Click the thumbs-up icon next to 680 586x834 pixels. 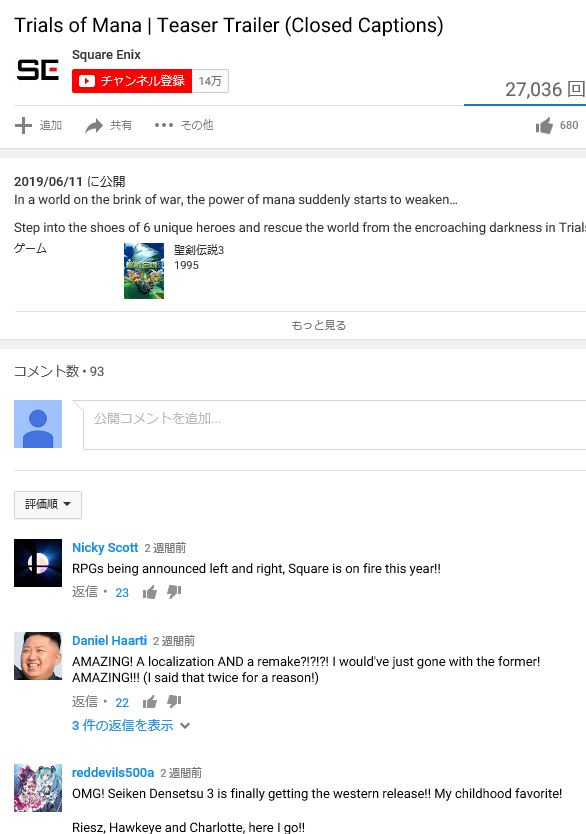click(x=544, y=126)
